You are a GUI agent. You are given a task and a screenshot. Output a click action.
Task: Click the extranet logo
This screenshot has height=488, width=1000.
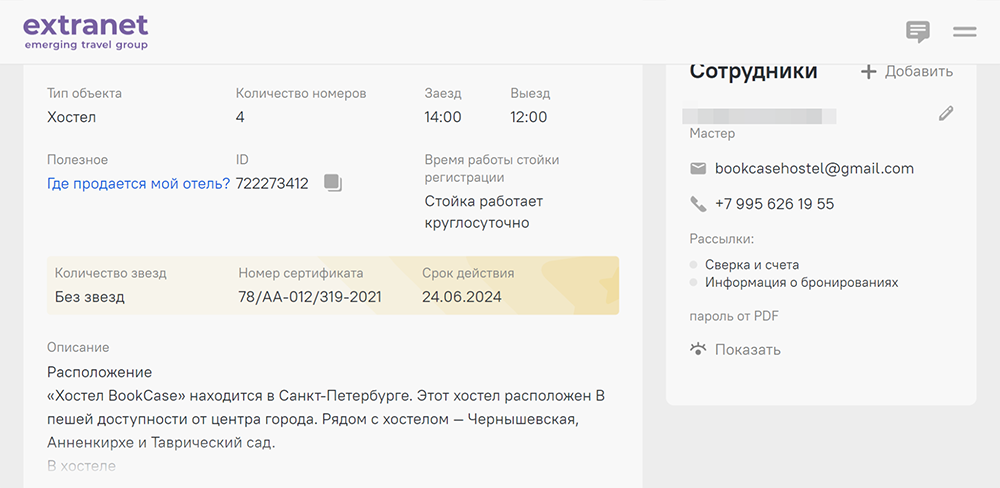[x=85, y=31]
